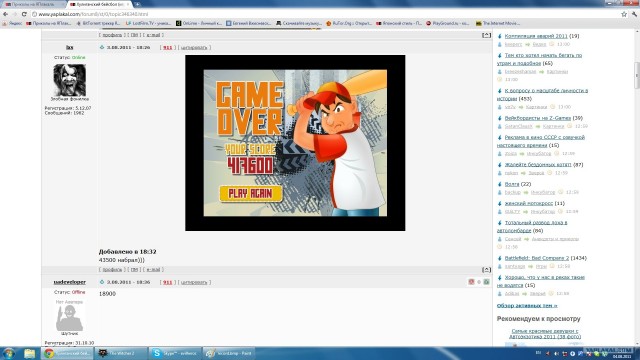Open profile link under lxs post
Image resolution: width=640 pixels, height=360 pixels.
pos(112,270)
